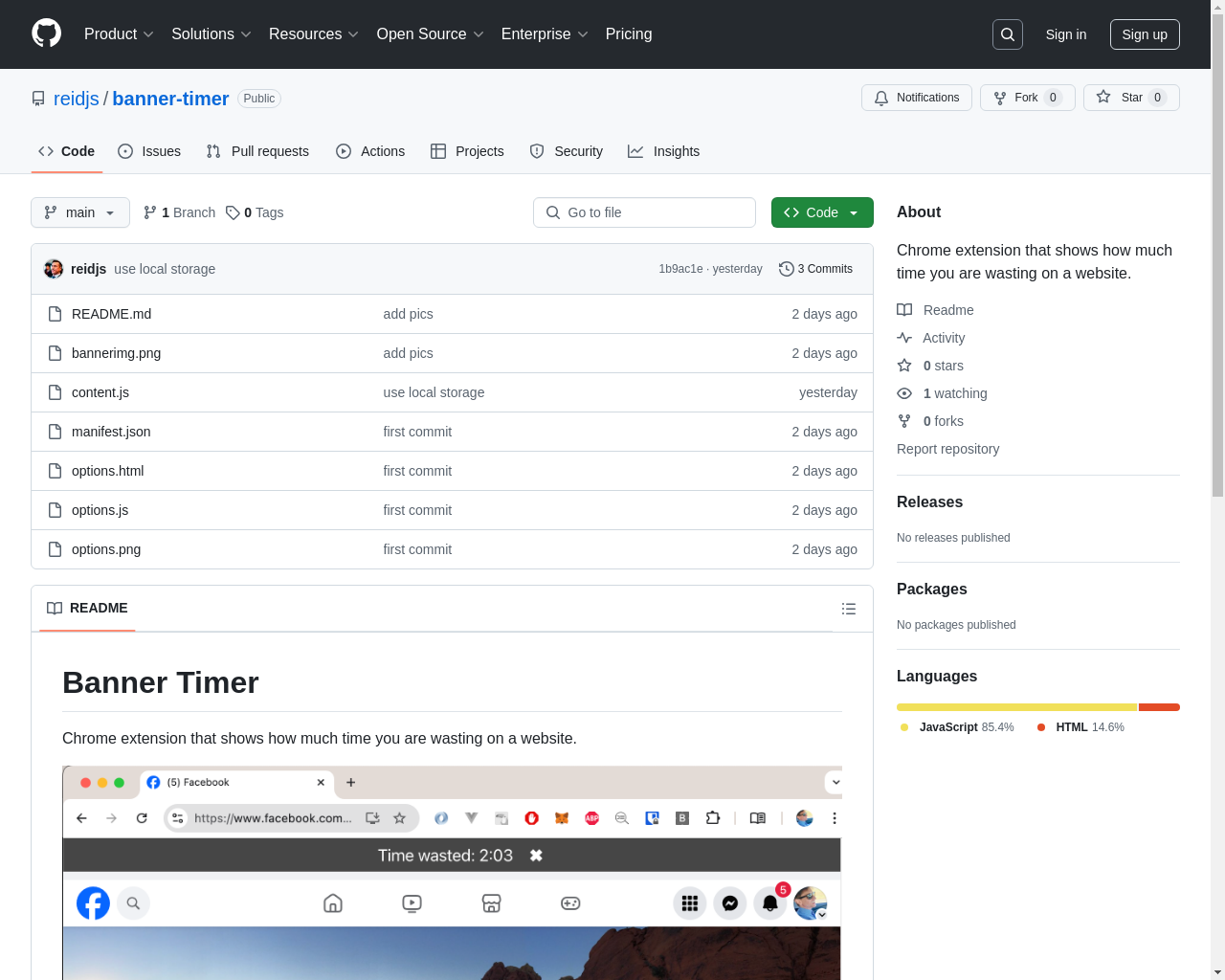Click the Sign up button
Image resolution: width=1225 pixels, height=980 pixels.
pyautogui.click(x=1145, y=34)
